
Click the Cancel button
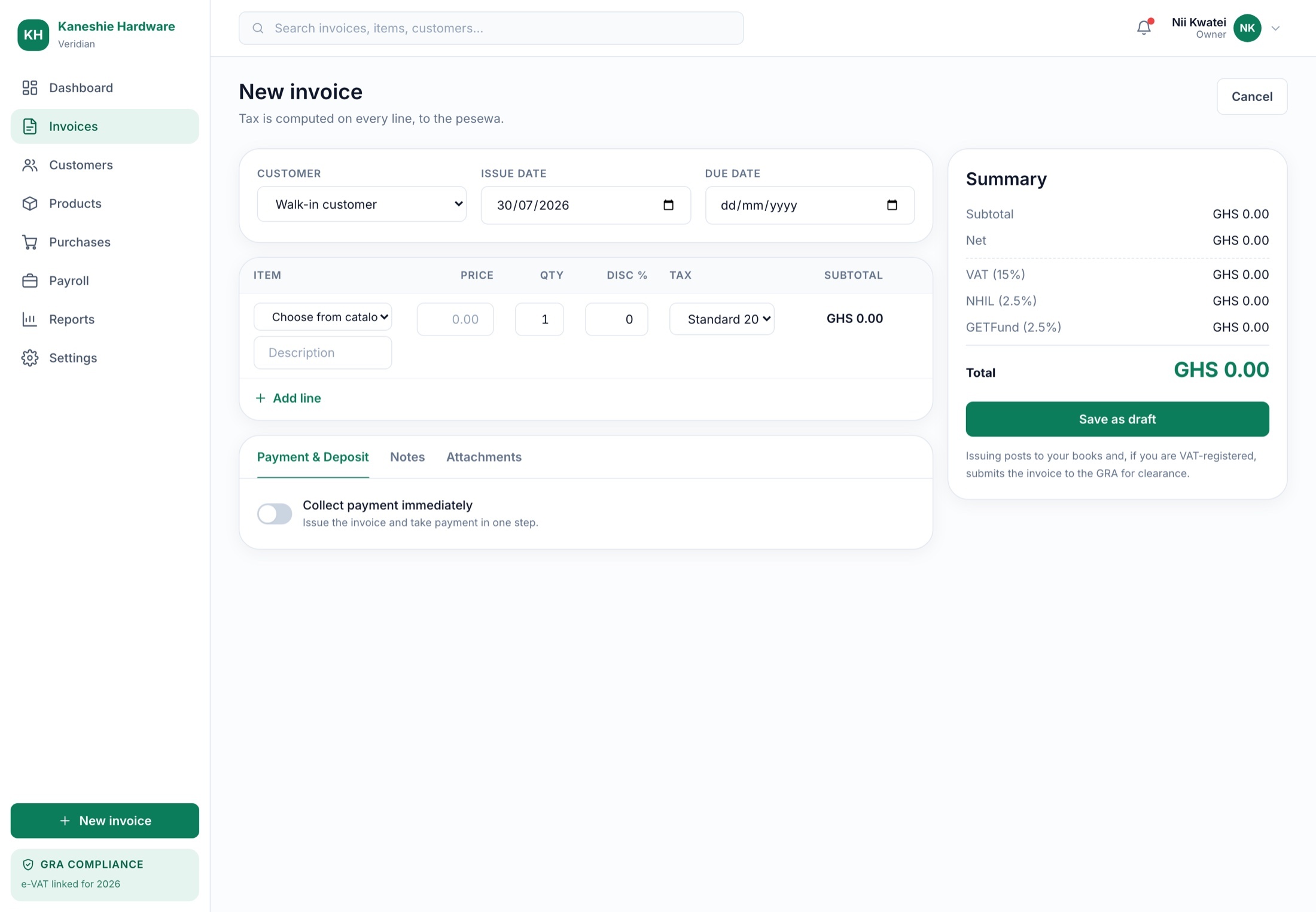tap(1252, 96)
